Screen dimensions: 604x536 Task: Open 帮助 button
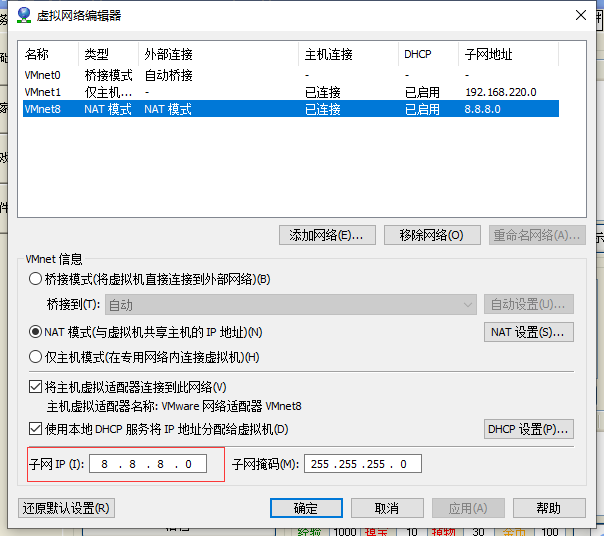click(549, 508)
